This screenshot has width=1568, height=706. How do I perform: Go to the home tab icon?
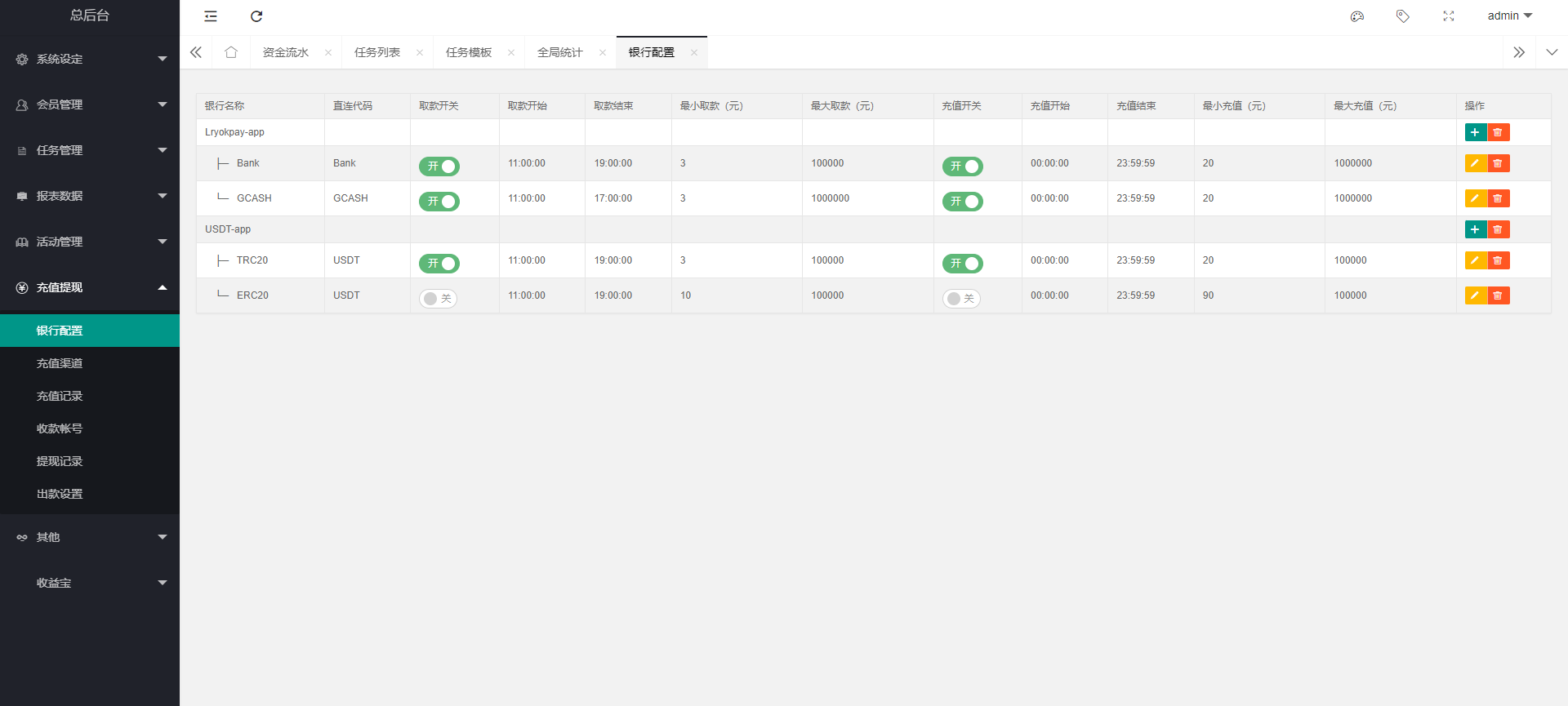[x=231, y=52]
